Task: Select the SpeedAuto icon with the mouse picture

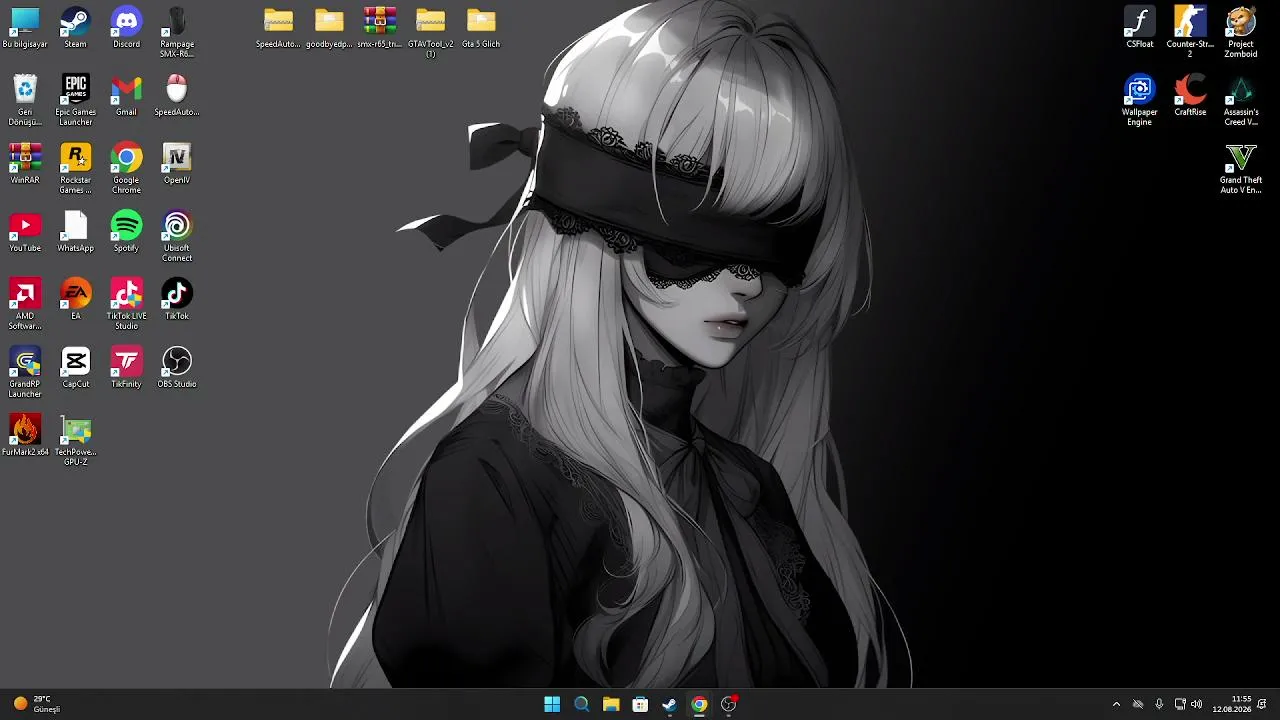Action: 177,96
